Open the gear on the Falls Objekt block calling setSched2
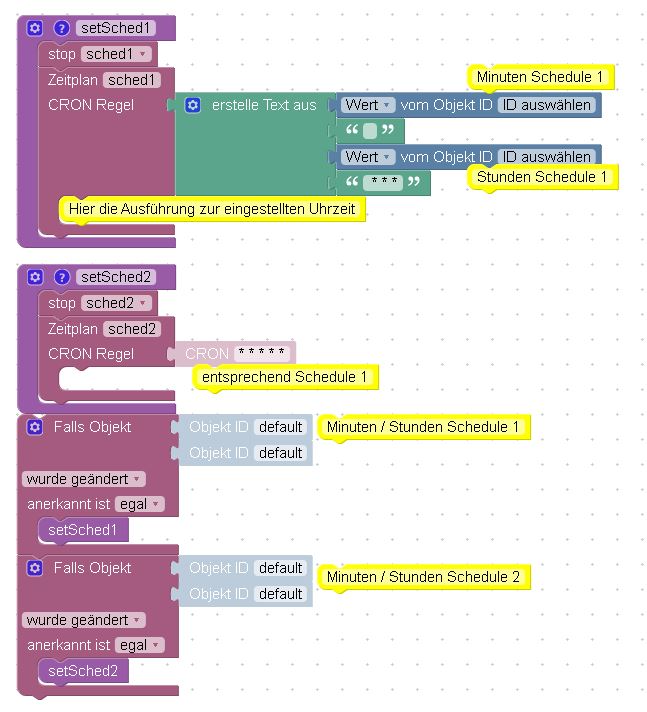The height and width of the screenshot is (712, 647). click(x=35, y=568)
